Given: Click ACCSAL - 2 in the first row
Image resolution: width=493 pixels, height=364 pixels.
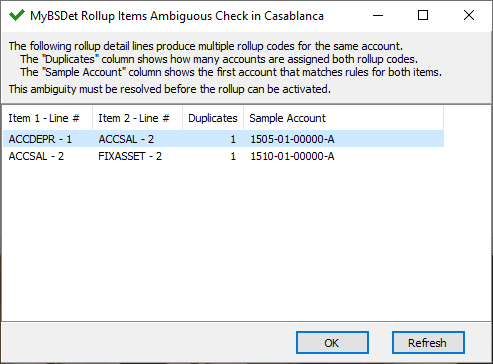Looking at the screenshot, I should 126,139.
